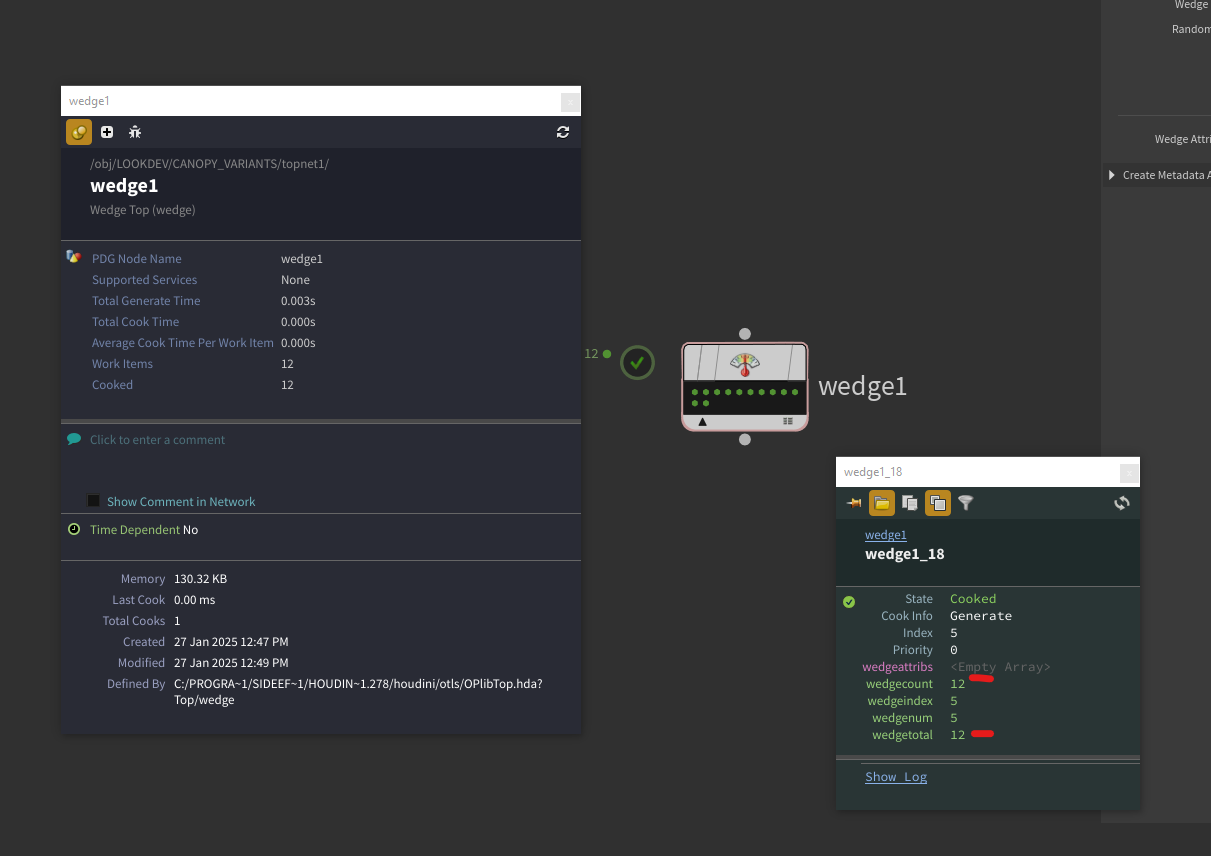Refresh the wedge1 node info panel

[563, 132]
